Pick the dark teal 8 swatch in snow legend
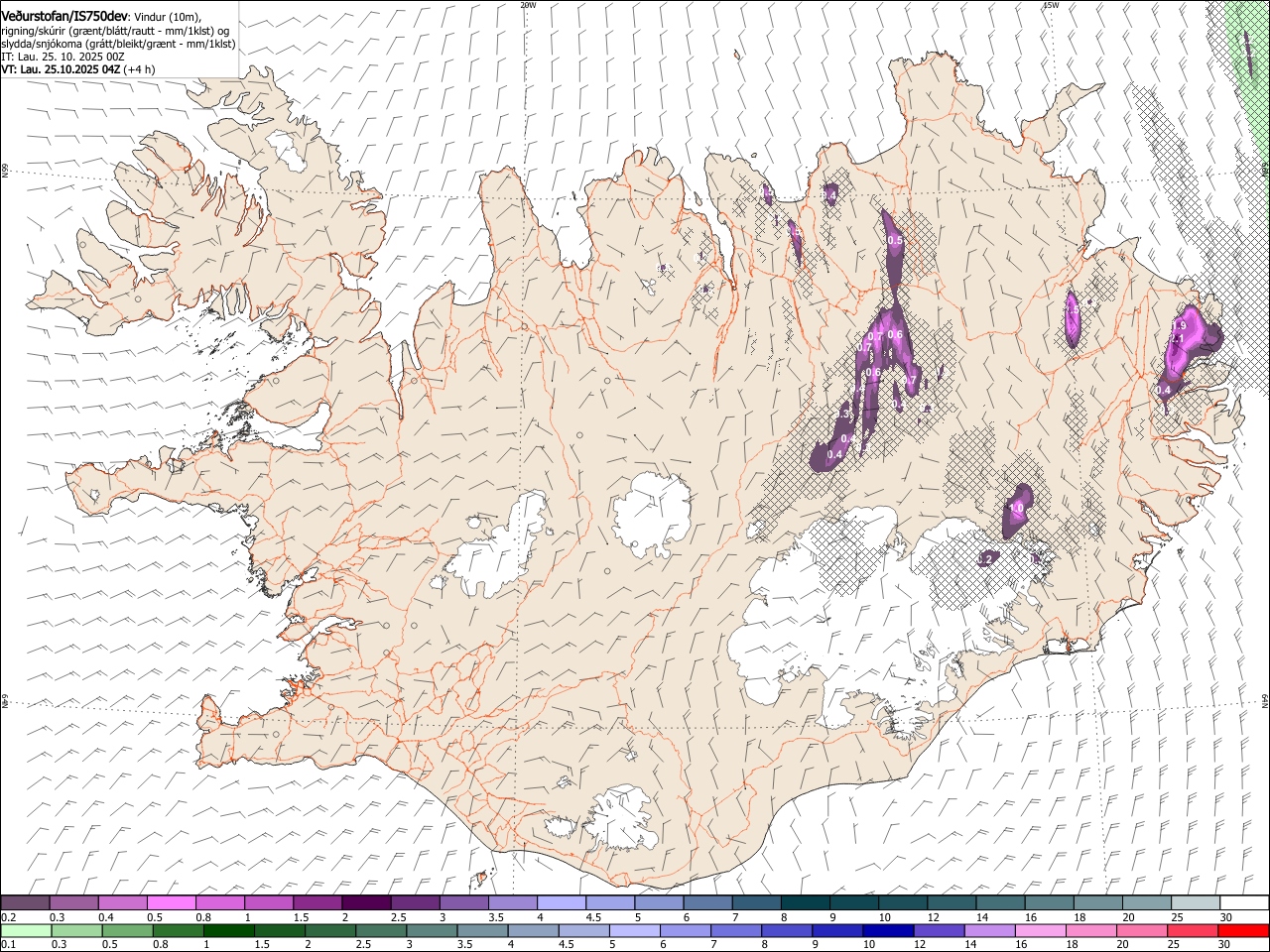 click(x=806, y=902)
